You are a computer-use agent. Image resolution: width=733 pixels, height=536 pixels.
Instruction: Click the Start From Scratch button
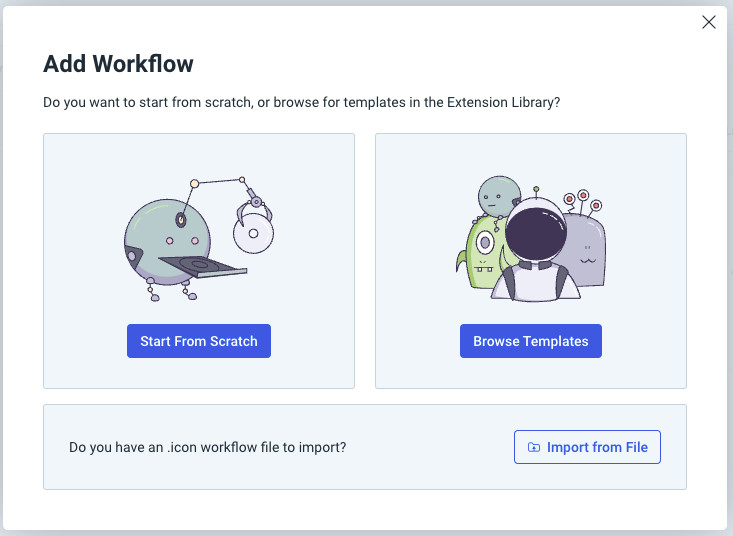199,341
